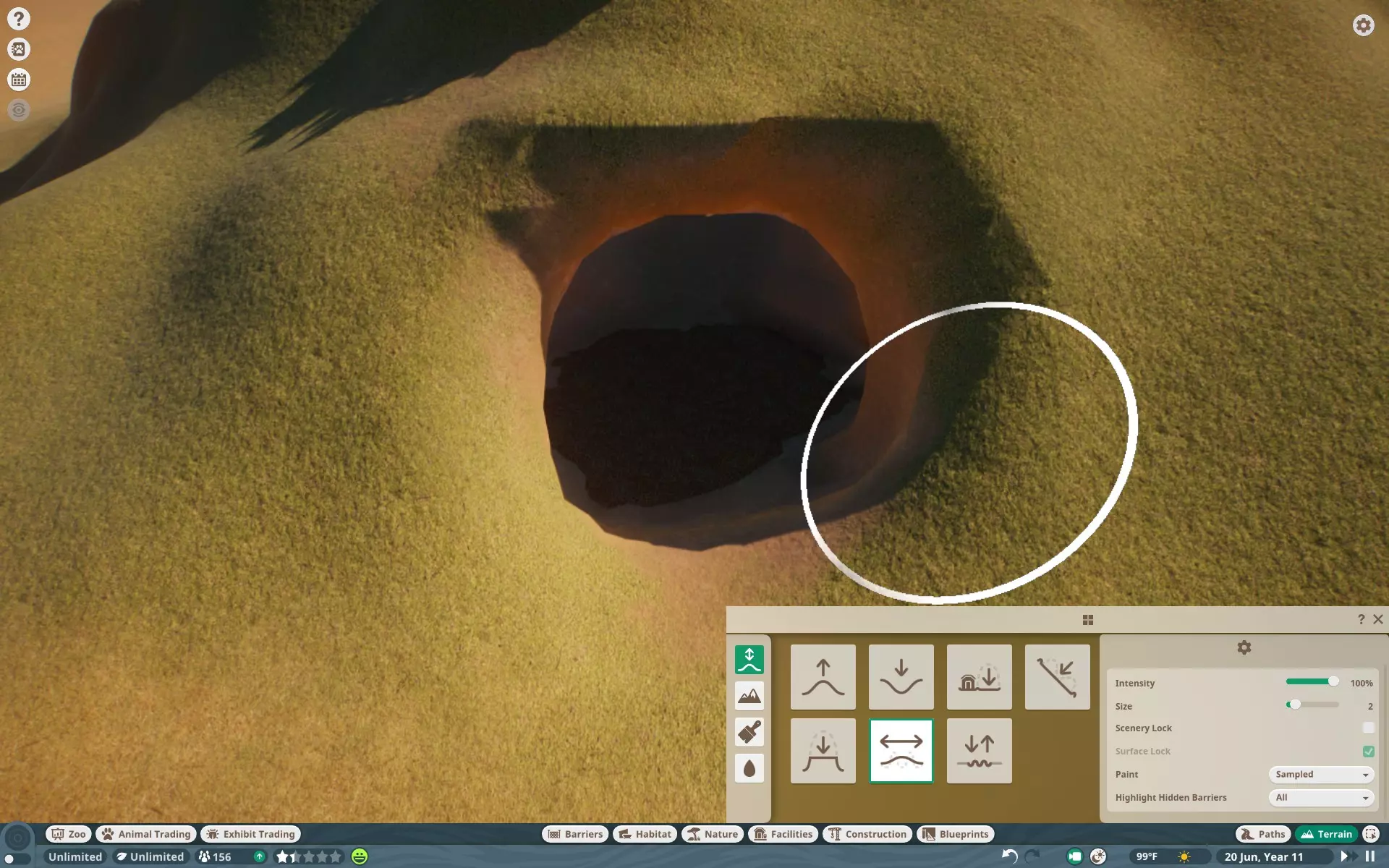Open the Highlight Hidden Barriers dropdown
Image resolution: width=1389 pixels, height=868 pixels.
click(x=1321, y=797)
